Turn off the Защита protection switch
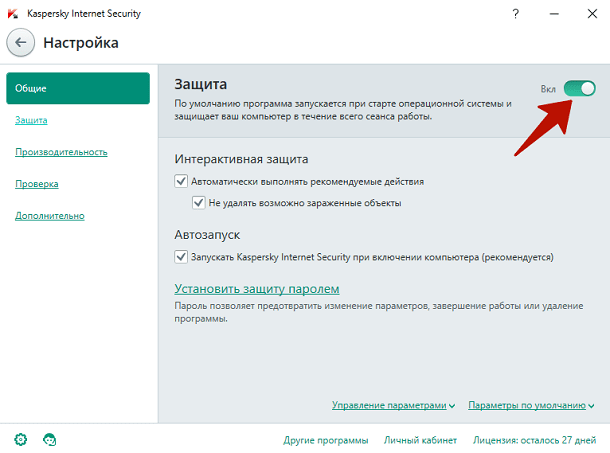 [x=579, y=89]
